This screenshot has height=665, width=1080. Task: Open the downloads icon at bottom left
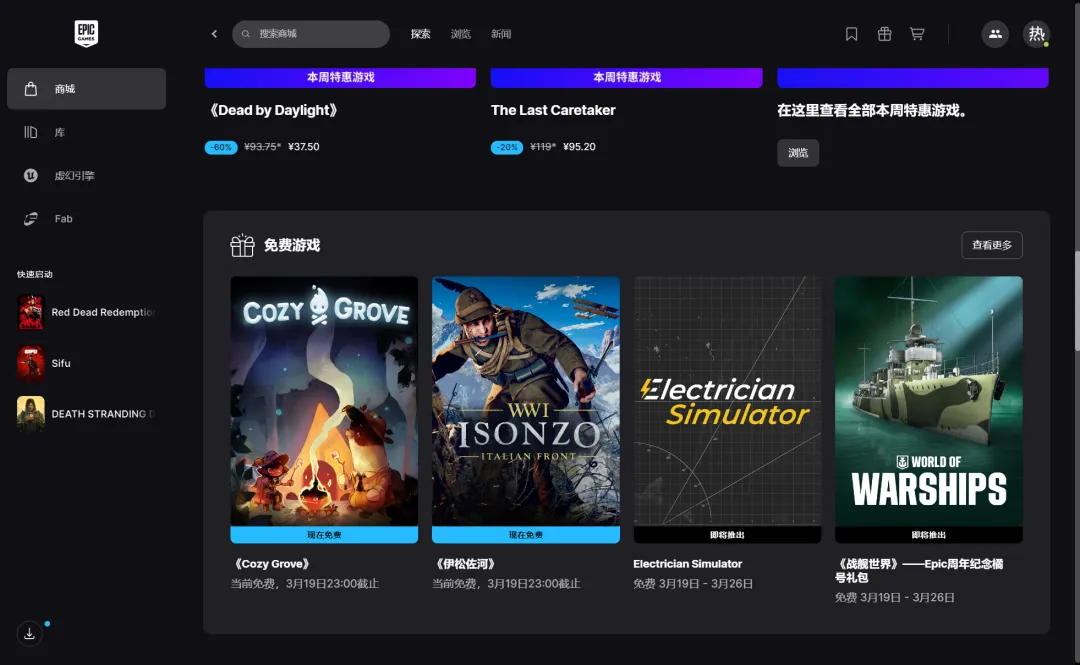click(x=30, y=633)
